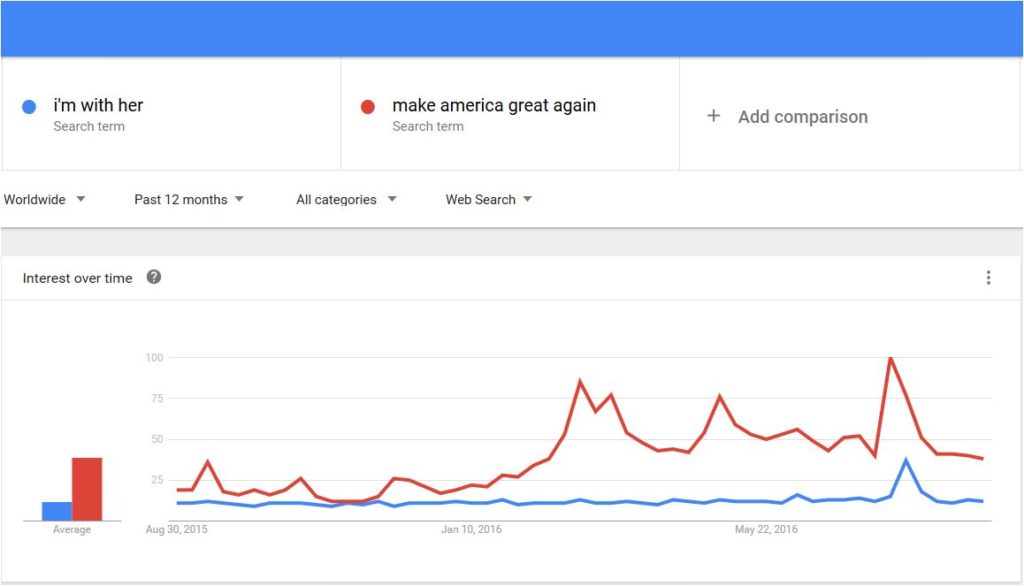Image resolution: width=1024 pixels, height=586 pixels.
Task: Click the red average bar
Action: pos(87,489)
